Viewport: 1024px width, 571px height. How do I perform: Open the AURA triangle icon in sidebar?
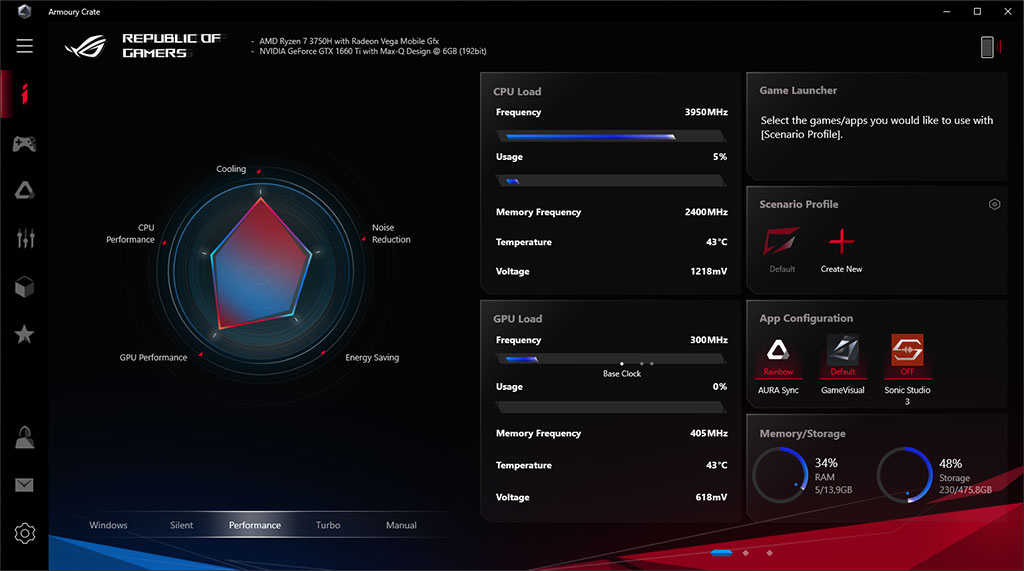[25, 190]
